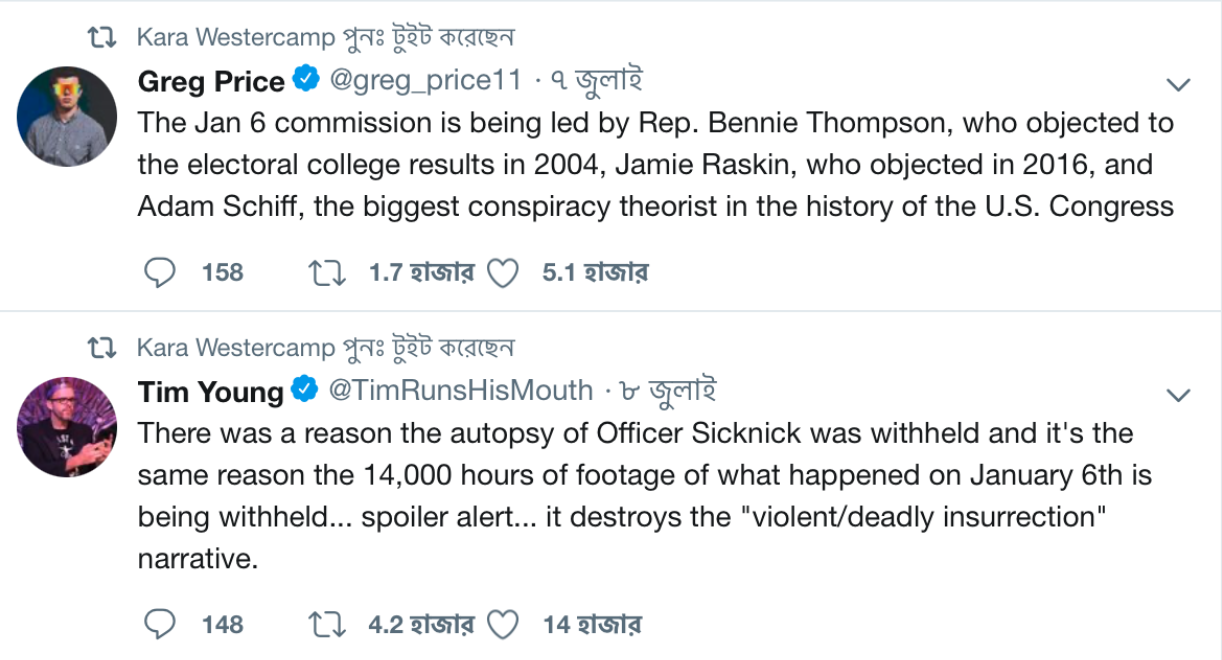Click Greg Price's verified badge
This screenshot has height=660, width=1222.
point(305,80)
